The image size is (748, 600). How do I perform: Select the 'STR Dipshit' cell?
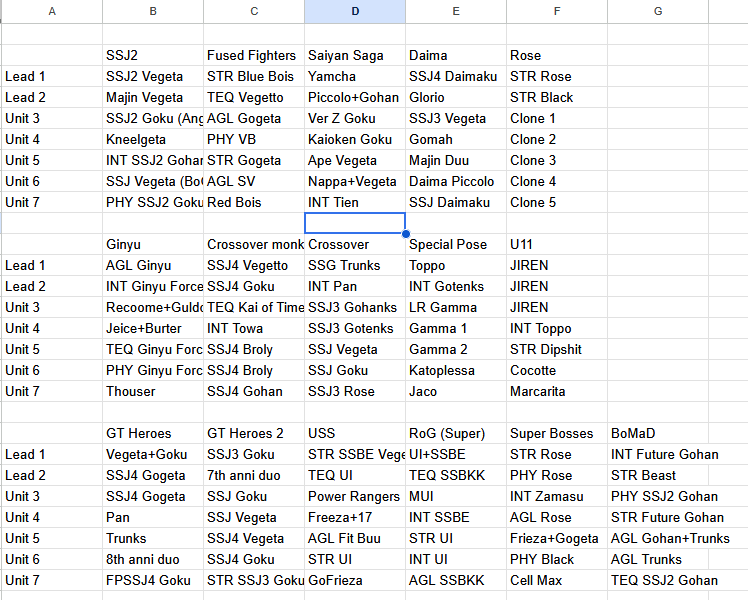pos(557,349)
